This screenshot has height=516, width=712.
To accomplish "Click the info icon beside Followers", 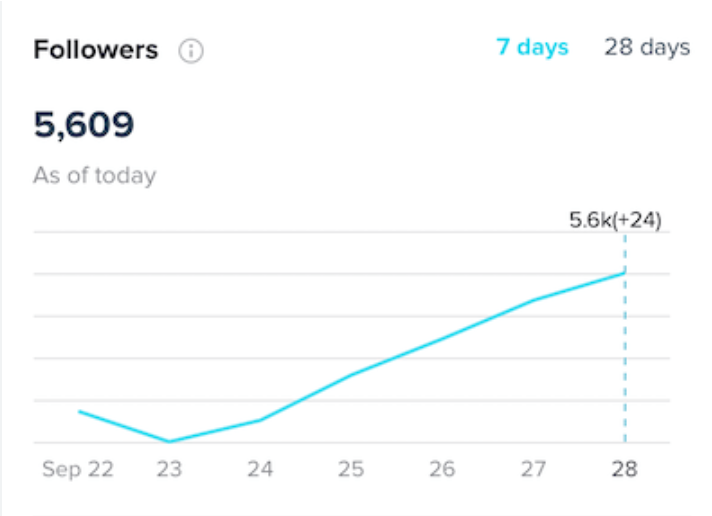I will tap(190, 51).
